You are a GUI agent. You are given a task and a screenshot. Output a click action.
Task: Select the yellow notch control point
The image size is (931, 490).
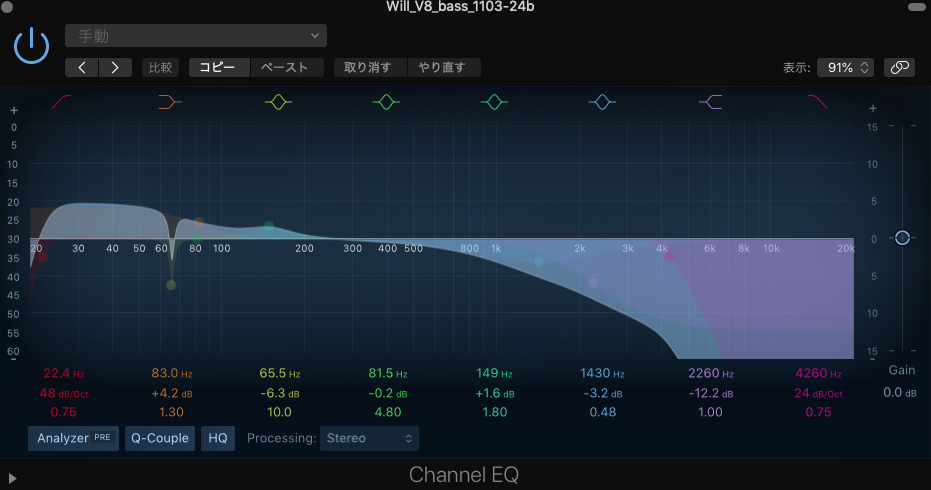pyautogui.click(x=171, y=285)
